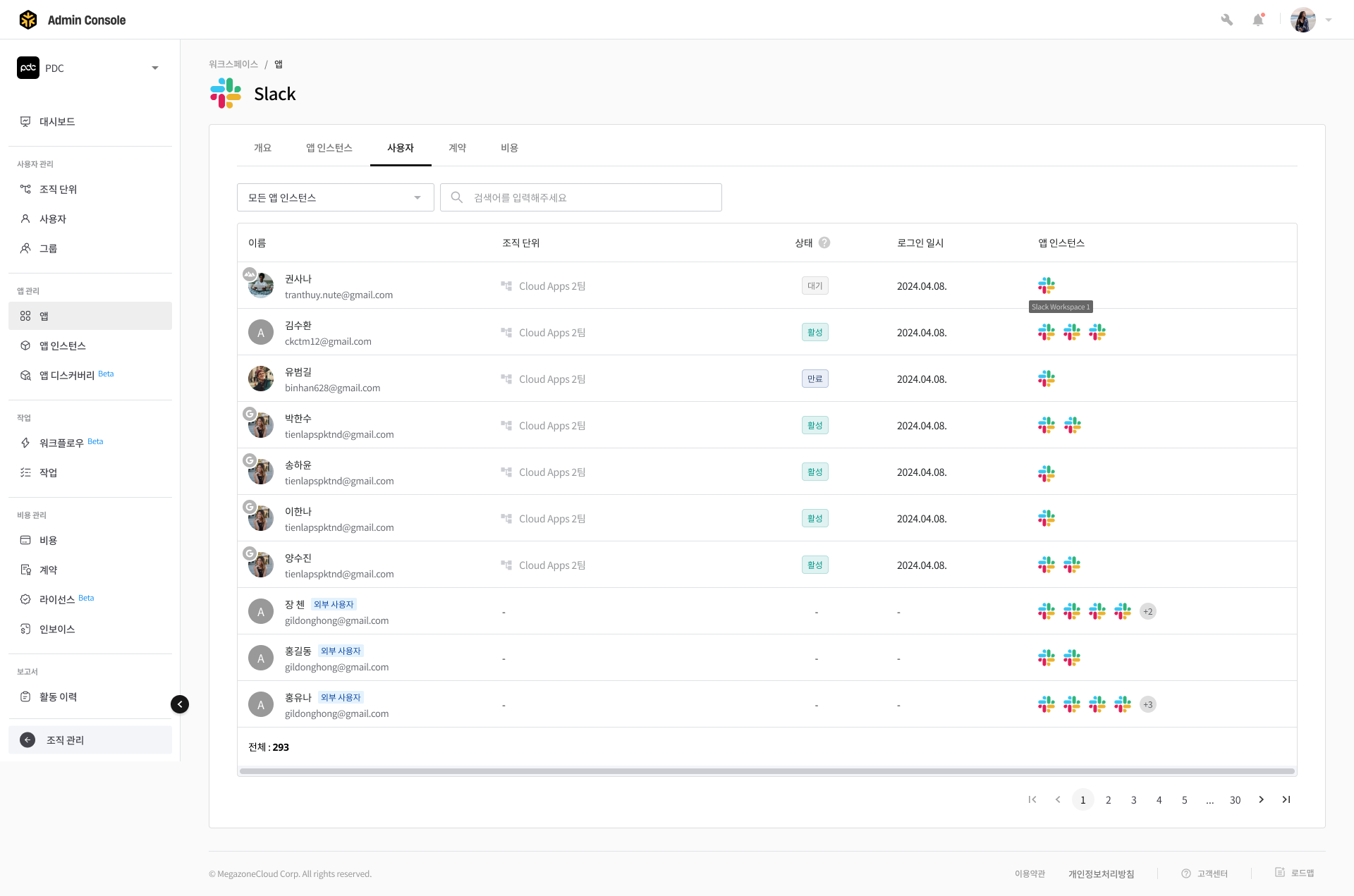1354x896 pixels.
Task: Open 앱 디스커버리 Beta sidebar item
Action: [x=90, y=375]
